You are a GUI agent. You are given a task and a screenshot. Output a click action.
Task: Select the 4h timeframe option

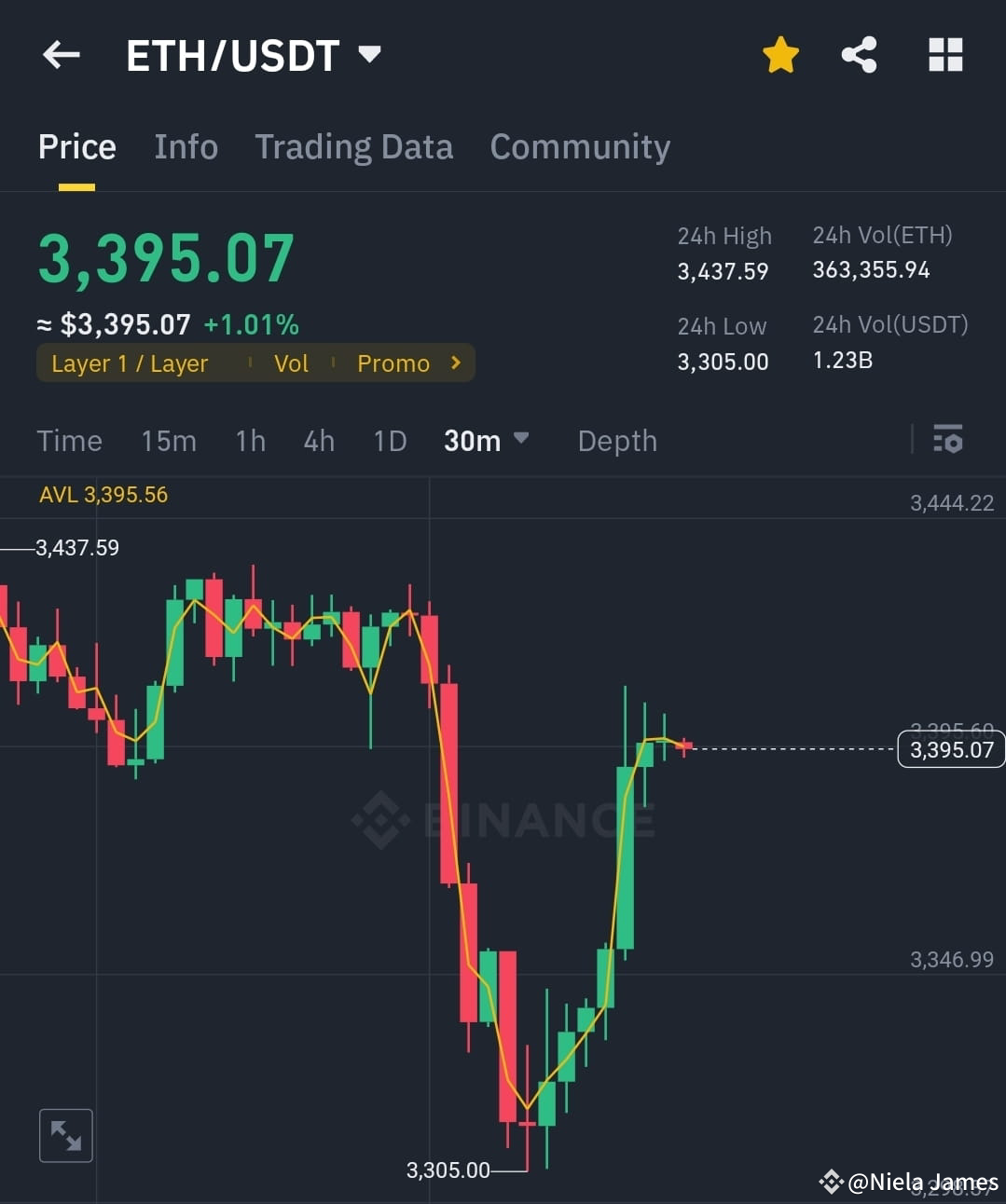click(318, 440)
